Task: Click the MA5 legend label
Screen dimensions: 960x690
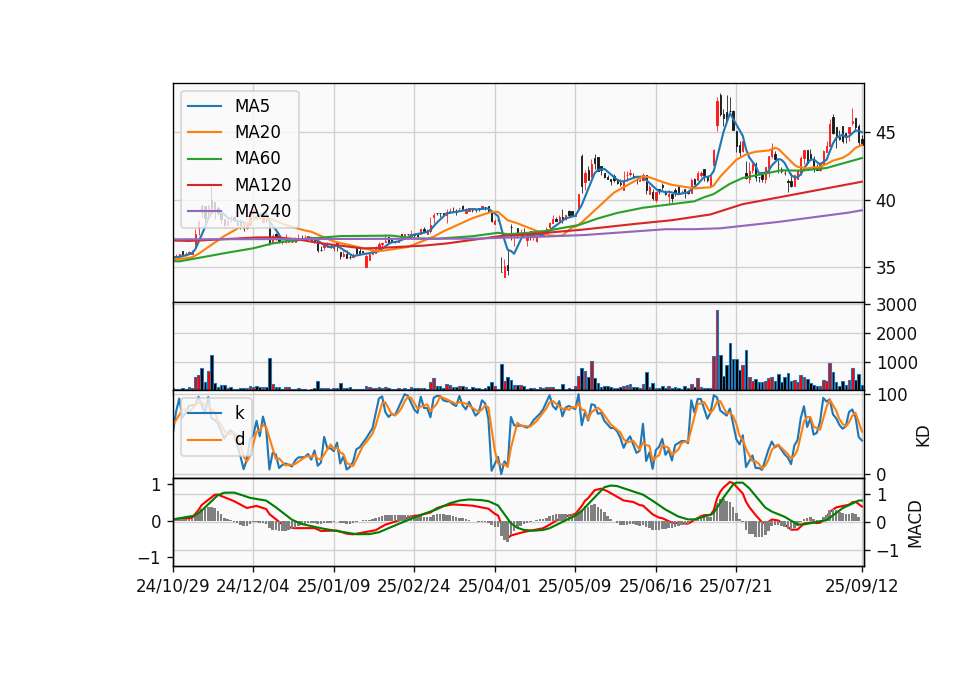Action: click(252, 106)
